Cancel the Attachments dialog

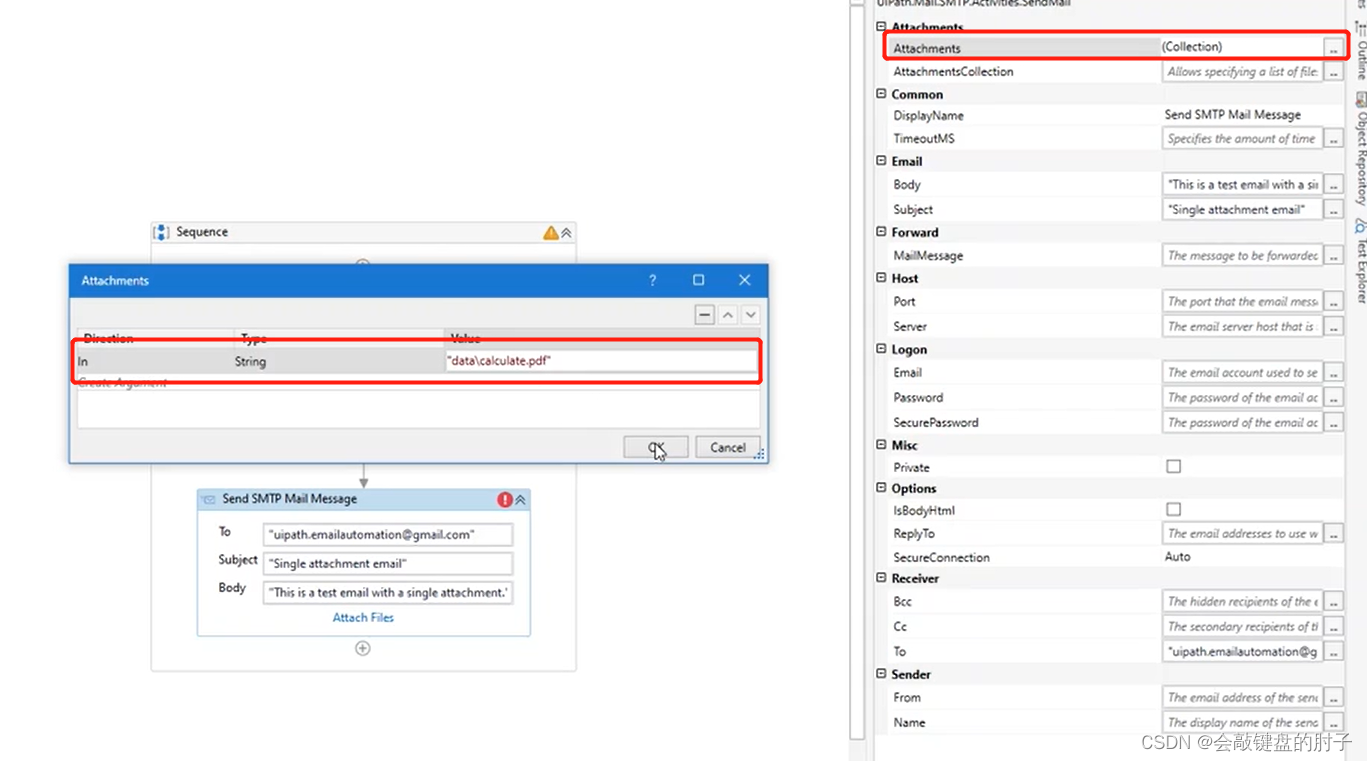[728, 447]
